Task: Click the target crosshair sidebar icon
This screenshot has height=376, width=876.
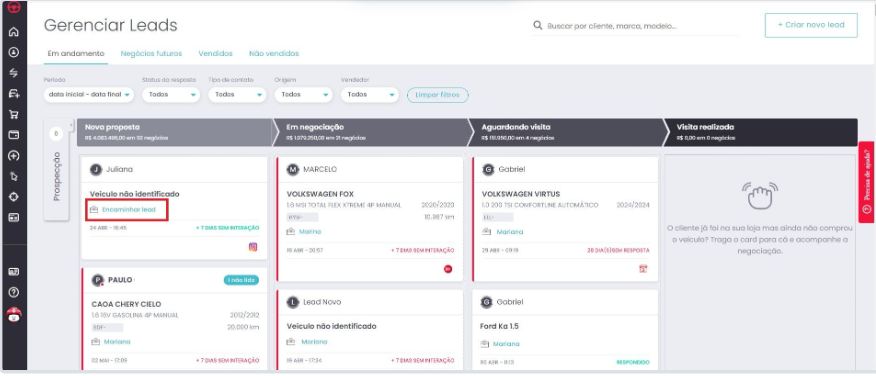Action: [14, 197]
